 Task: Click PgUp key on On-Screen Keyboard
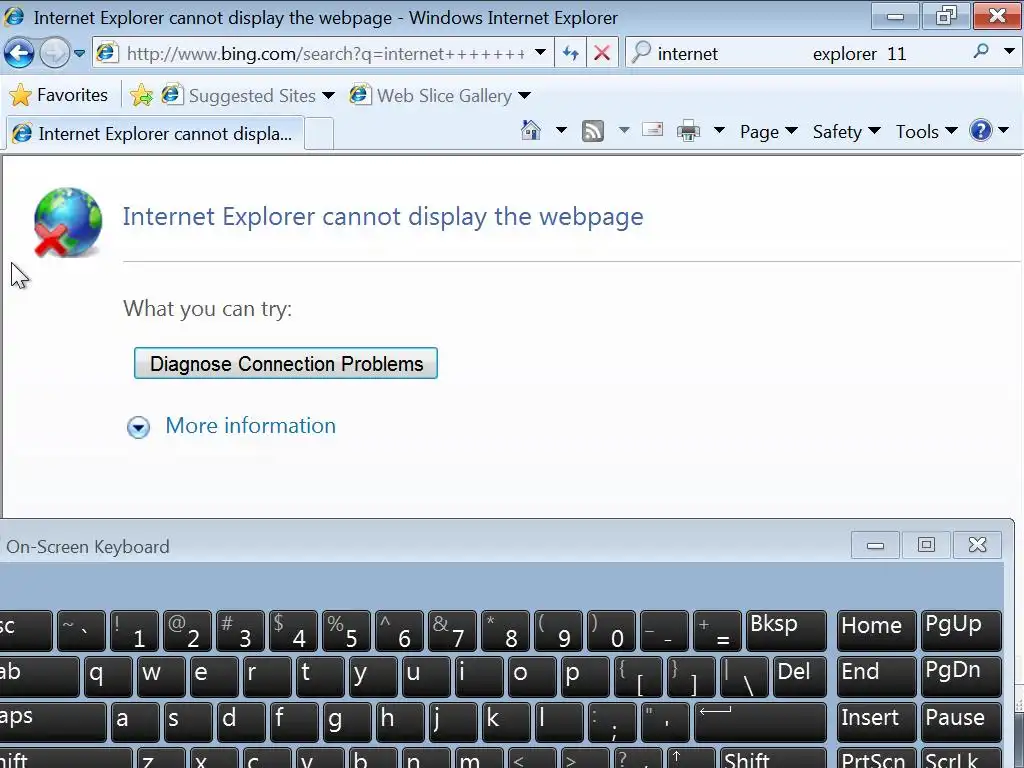click(x=960, y=630)
